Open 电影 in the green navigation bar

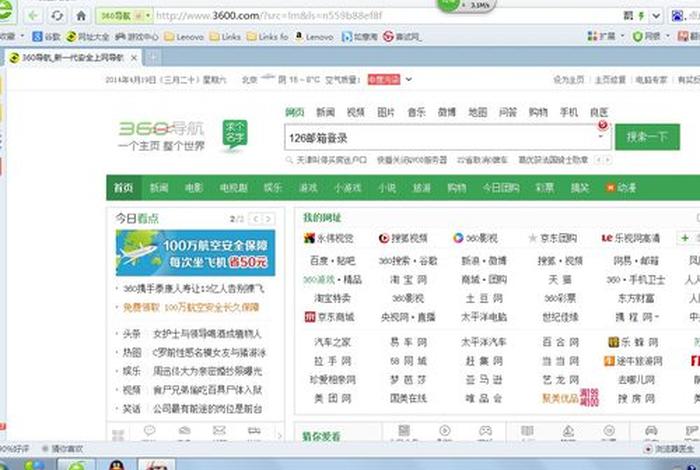[194, 188]
